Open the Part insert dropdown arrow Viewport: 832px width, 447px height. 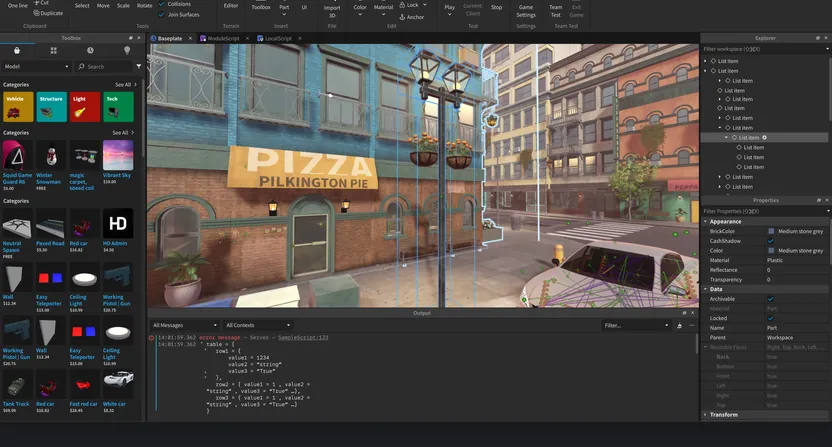pyautogui.click(x=284, y=14)
